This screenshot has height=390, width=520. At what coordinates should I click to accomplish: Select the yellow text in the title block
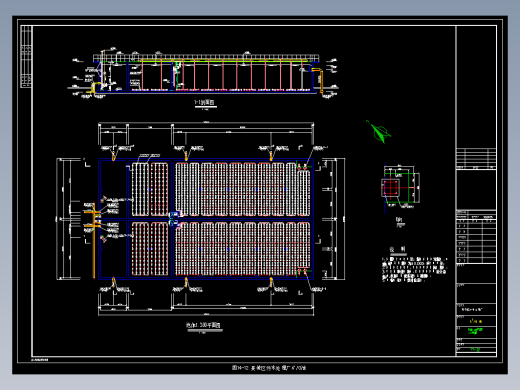point(476,321)
